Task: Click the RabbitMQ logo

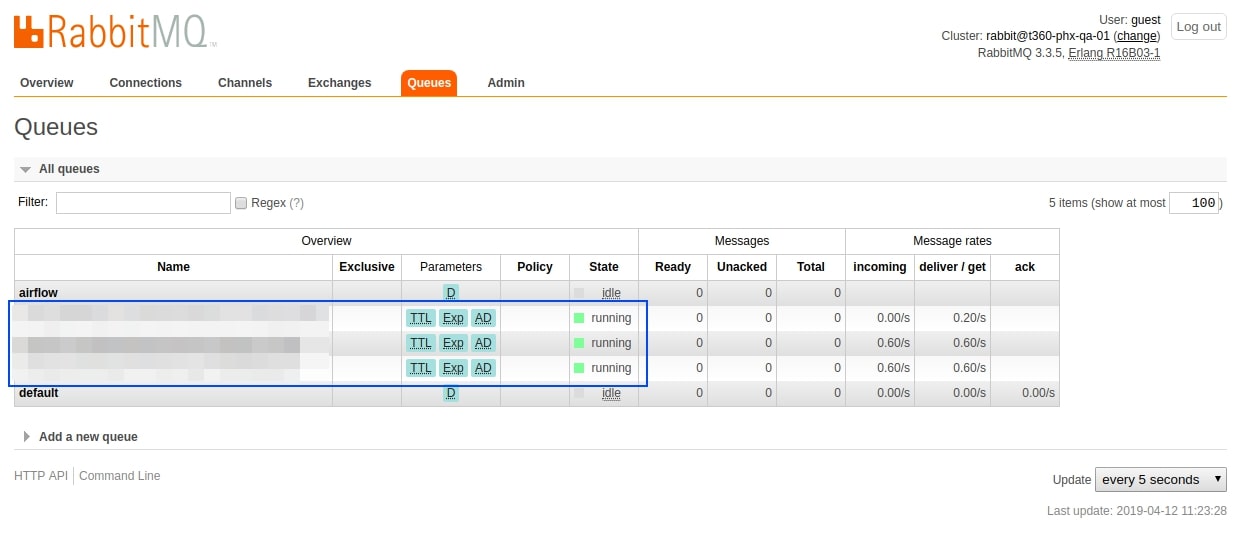Action: (115, 29)
